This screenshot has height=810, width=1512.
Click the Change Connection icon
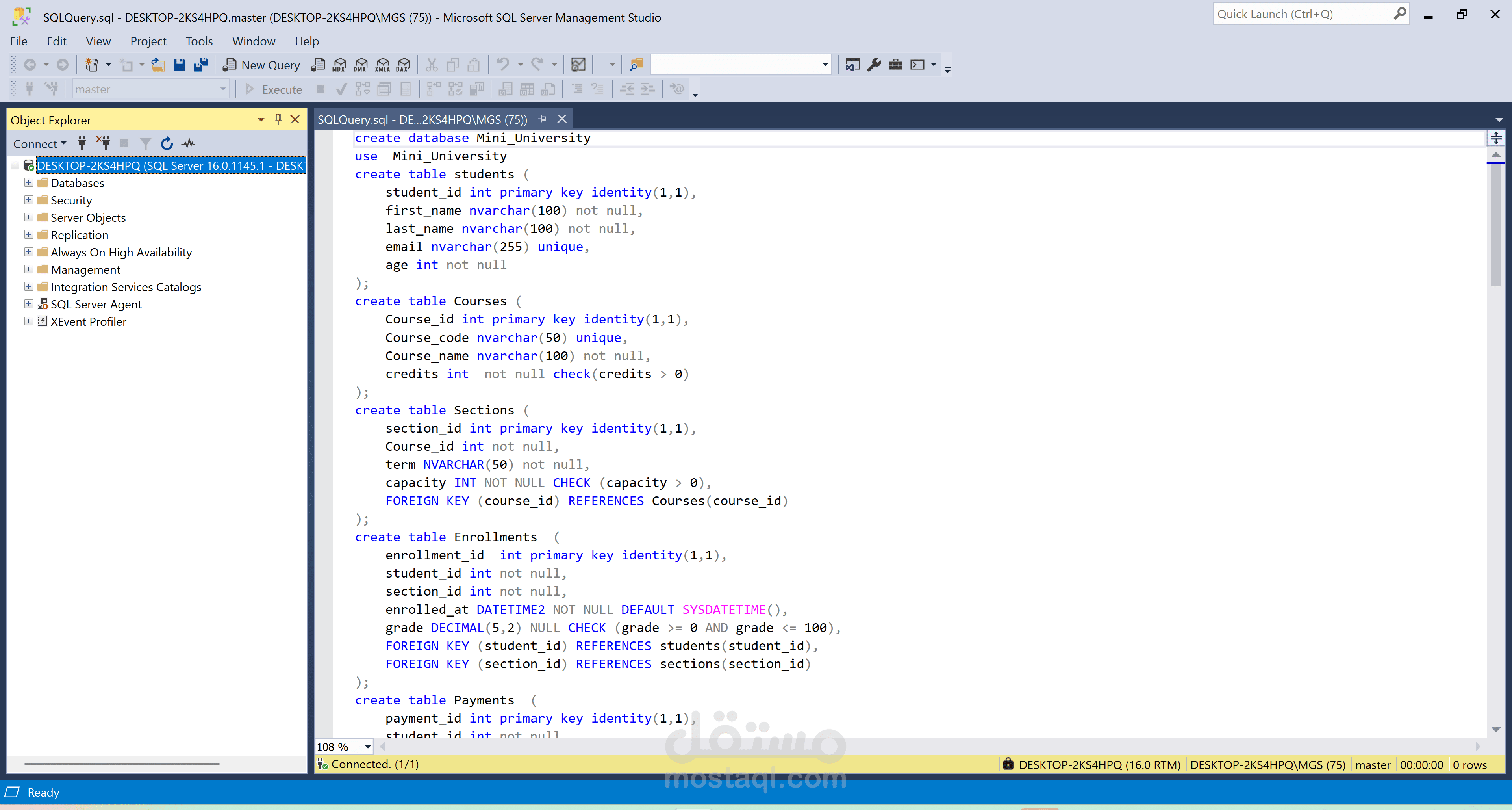[x=52, y=89]
